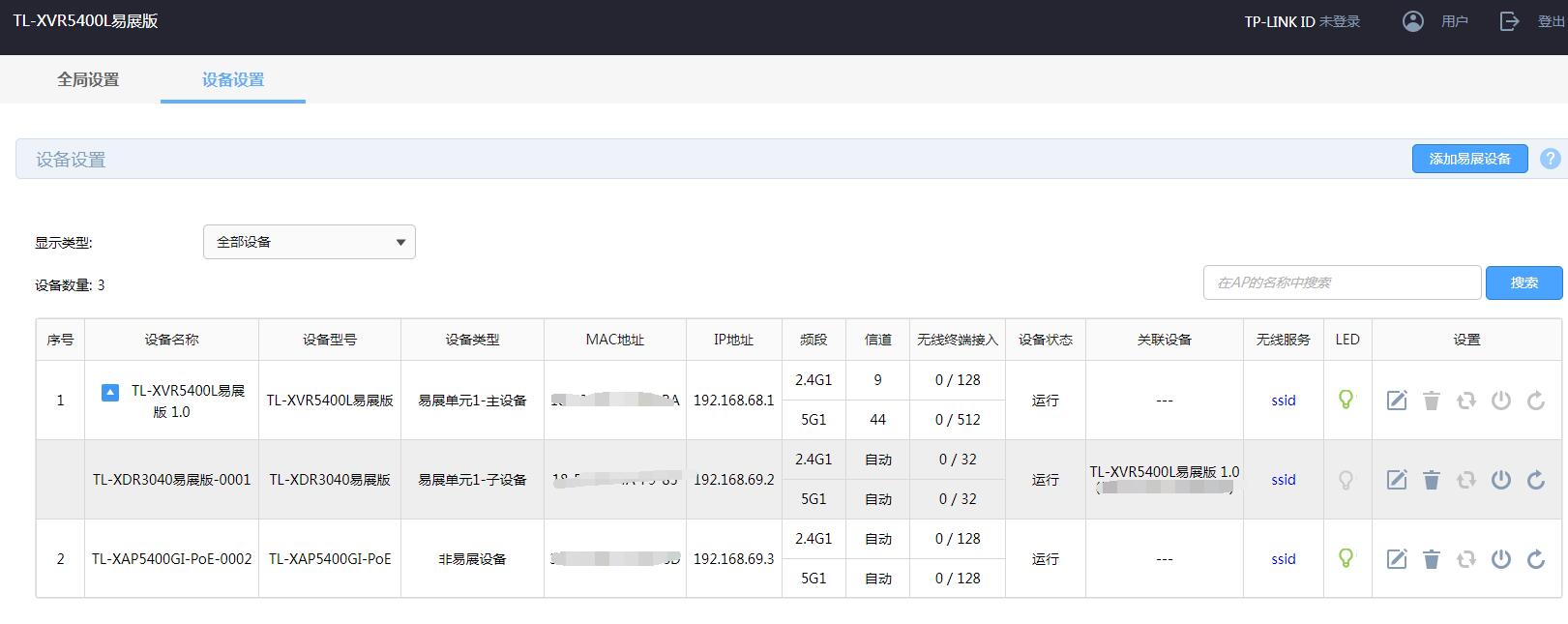
Task: Click the TP-LINK ID 未登录 link
Action: 1302,21
